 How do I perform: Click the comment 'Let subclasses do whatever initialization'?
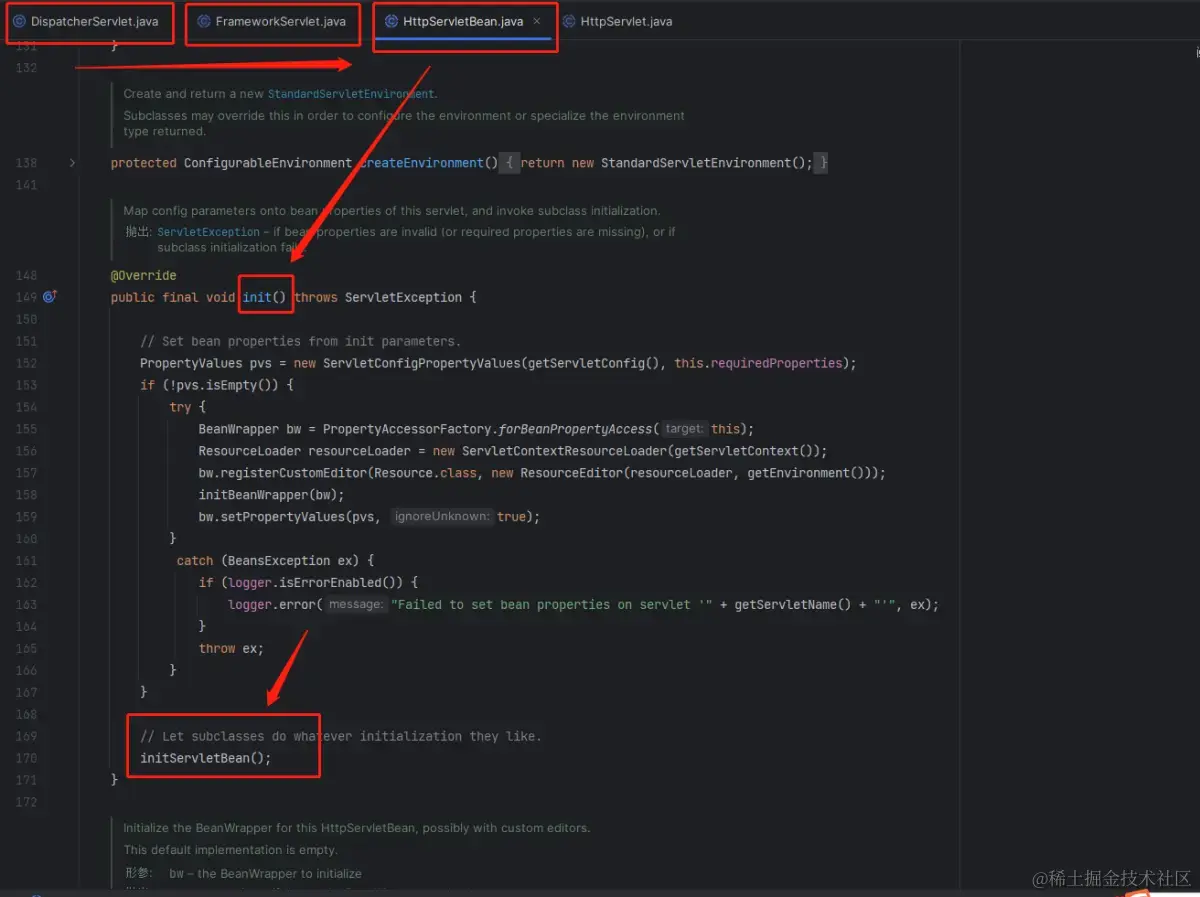click(x=341, y=736)
